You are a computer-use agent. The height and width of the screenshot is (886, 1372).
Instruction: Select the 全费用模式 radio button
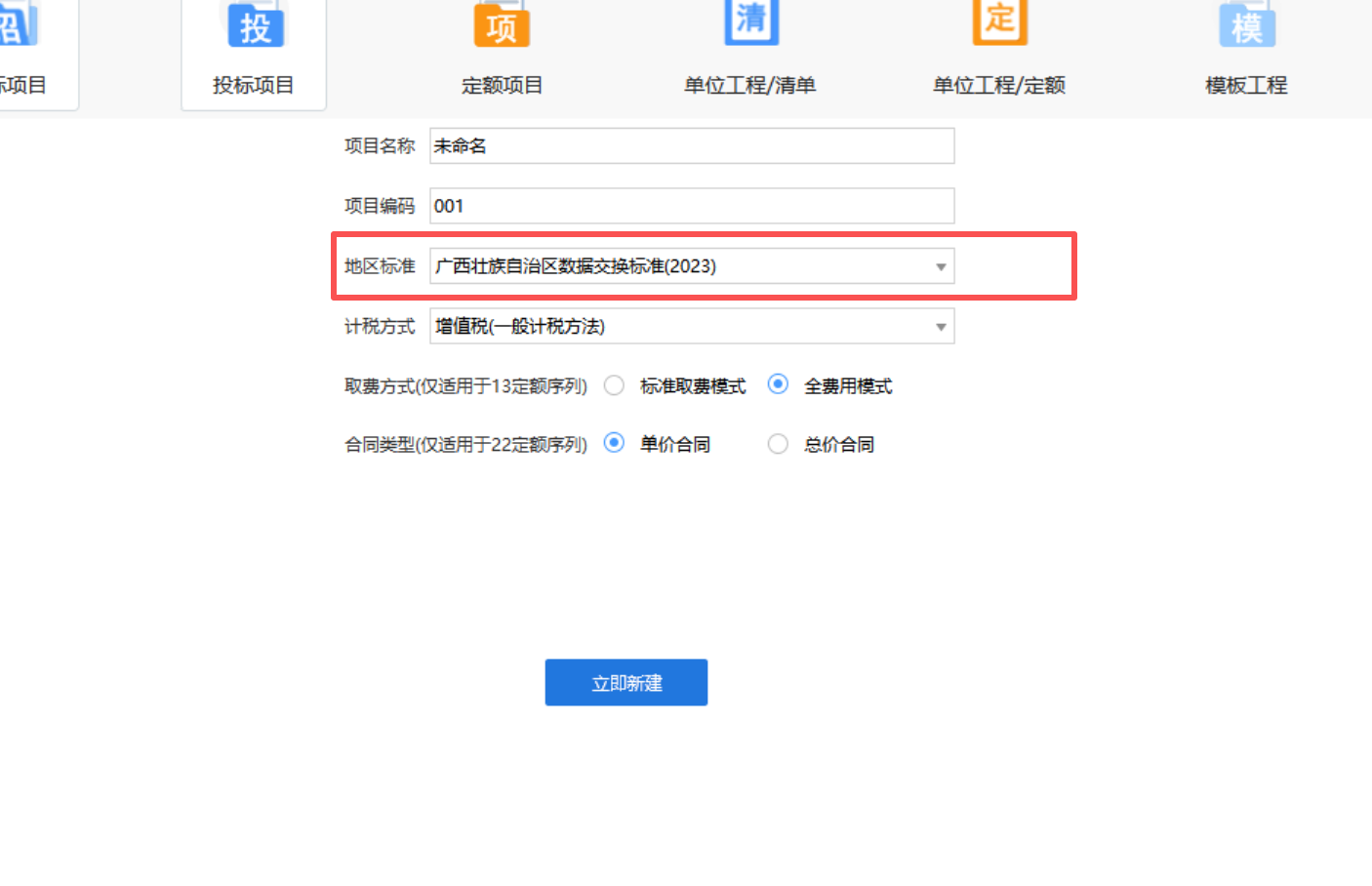click(778, 384)
